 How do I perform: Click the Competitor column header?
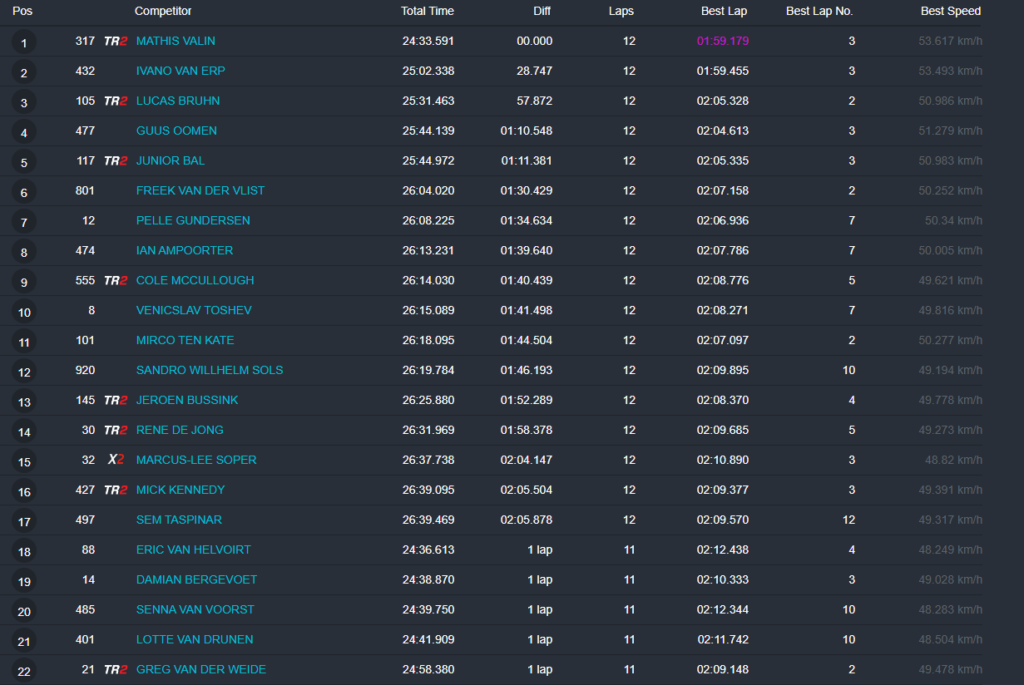pos(163,11)
